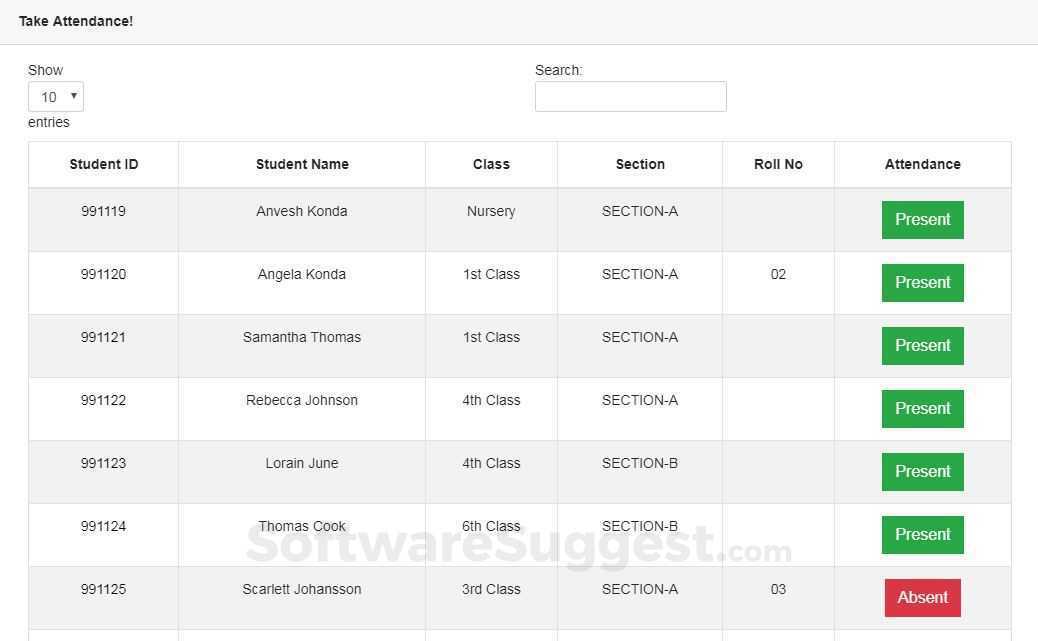Image resolution: width=1038 pixels, height=641 pixels.
Task: Sort table by Class column header
Action: pyautogui.click(x=491, y=164)
